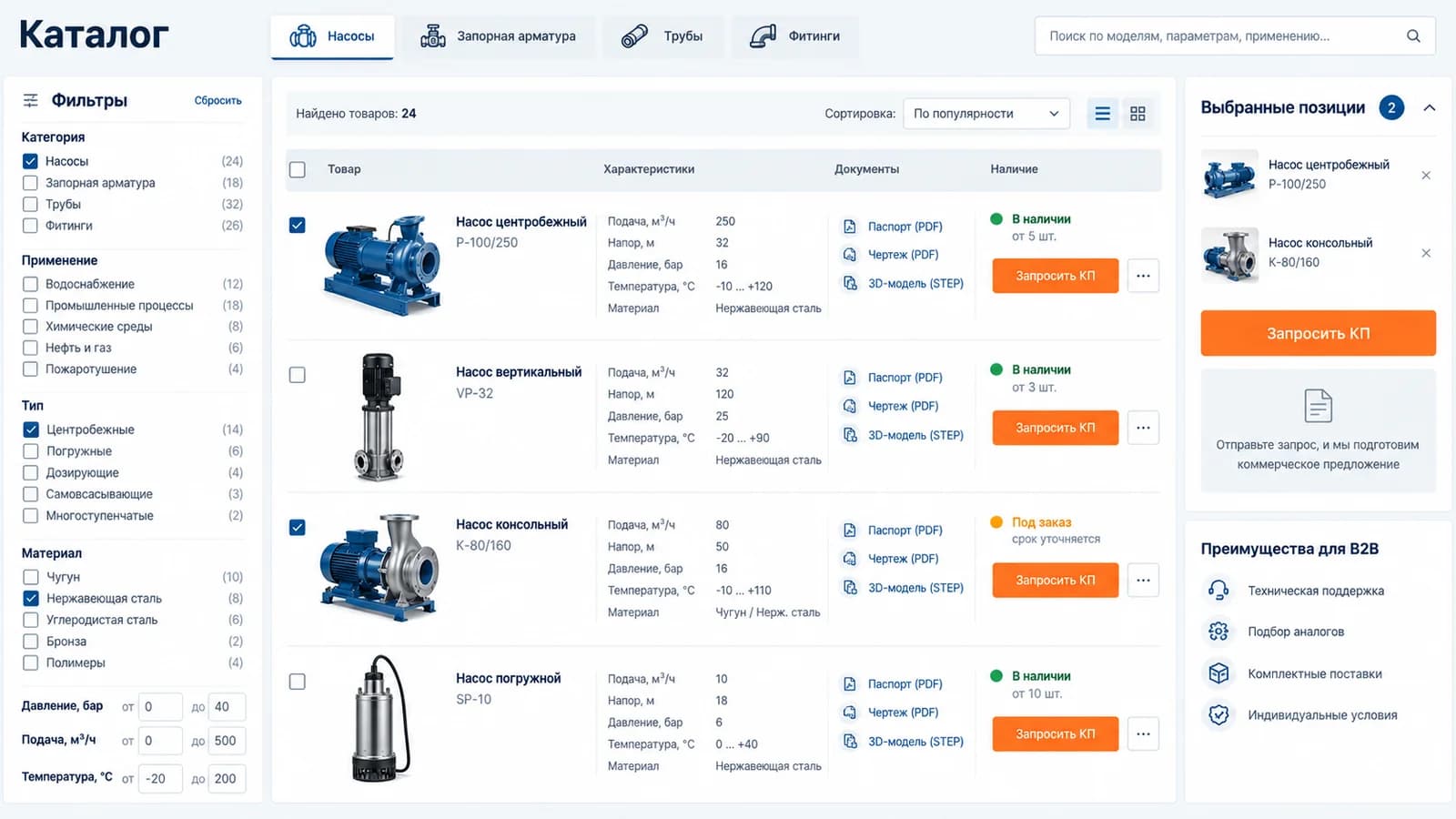Viewport: 1456px width, 819px height.
Task: Open more options for Насос центробежный row
Action: click(x=1143, y=276)
